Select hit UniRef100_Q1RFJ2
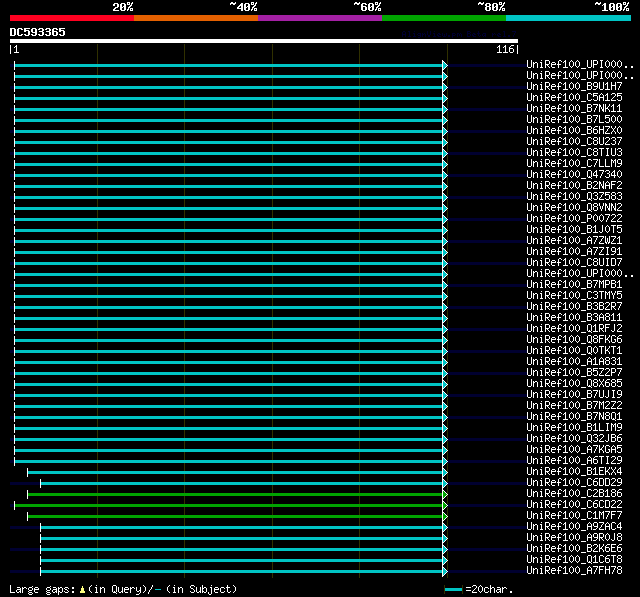Screen dimensions: 640x597 point(574,329)
